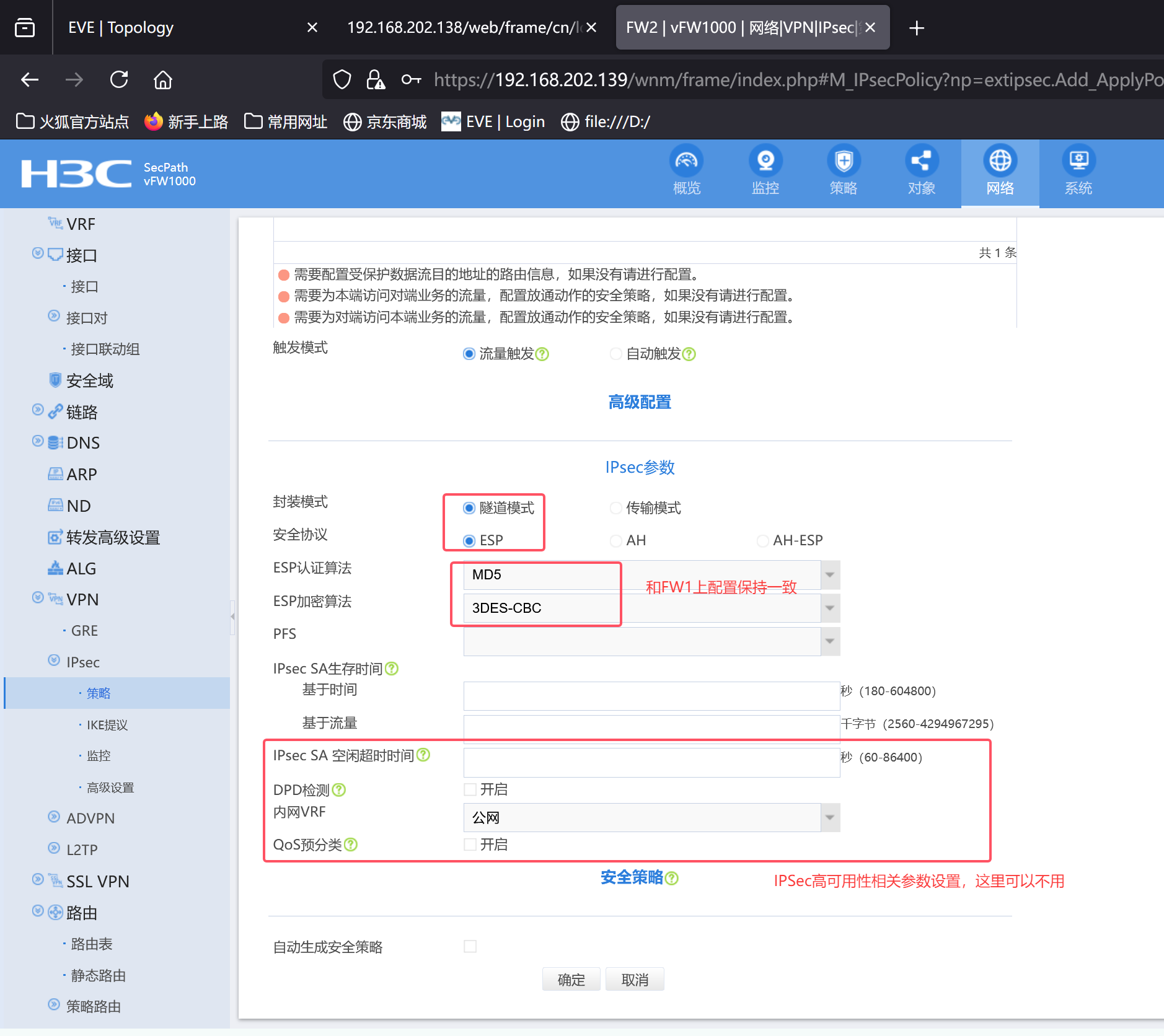The width and height of the screenshot is (1164, 1036).
Task: Toggle 高级配置 section link
Action: [640, 402]
